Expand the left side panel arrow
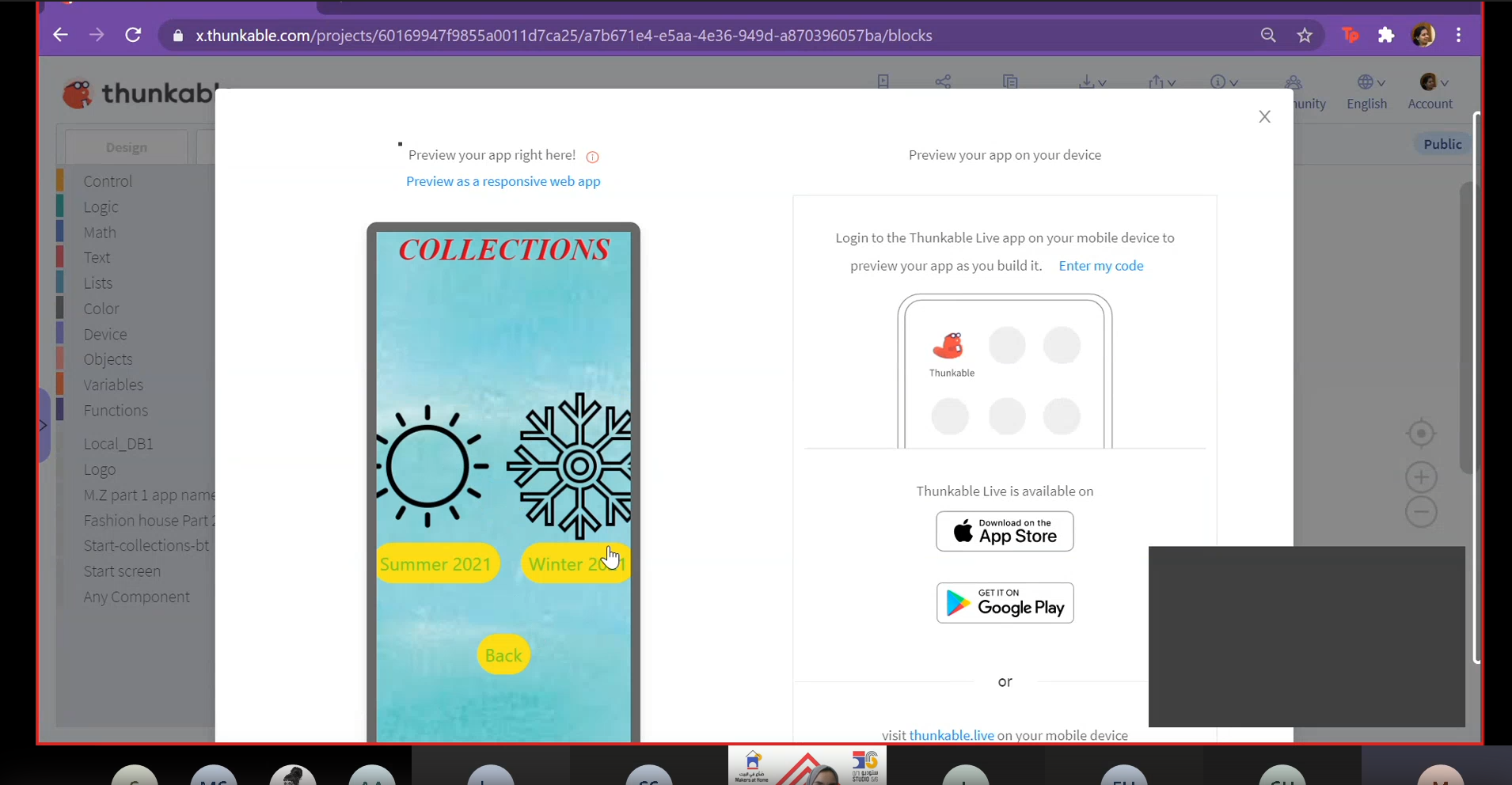This screenshot has width=1512, height=785. pos(44,425)
